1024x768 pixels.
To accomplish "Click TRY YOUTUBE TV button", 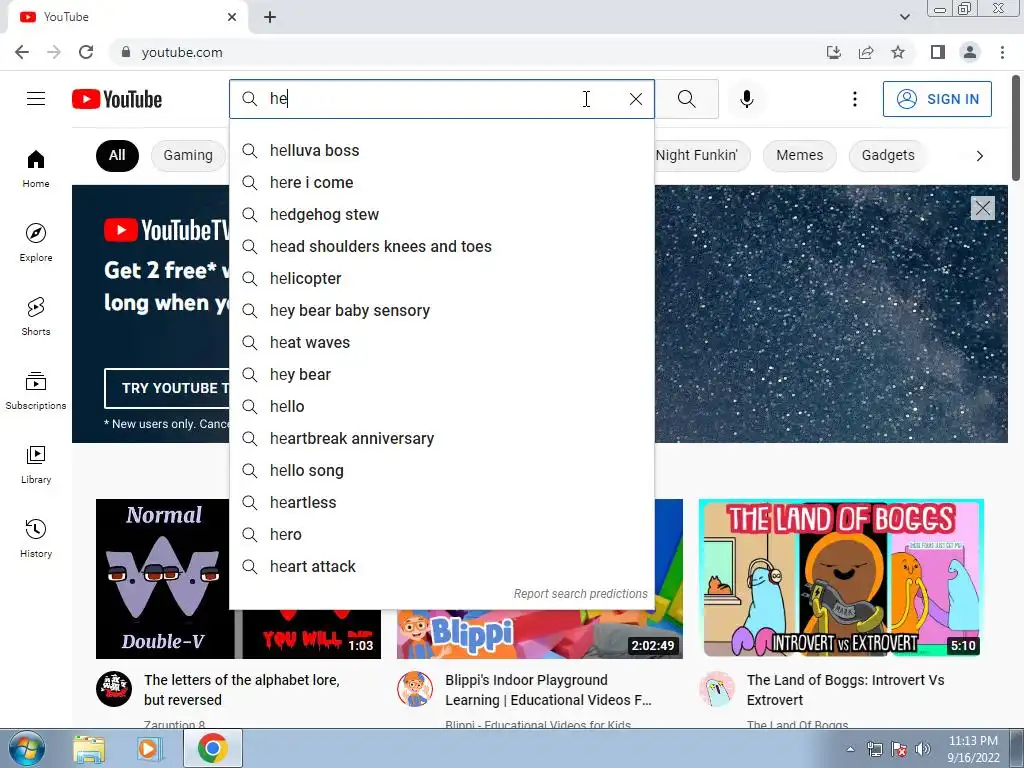I will click(167, 388).
